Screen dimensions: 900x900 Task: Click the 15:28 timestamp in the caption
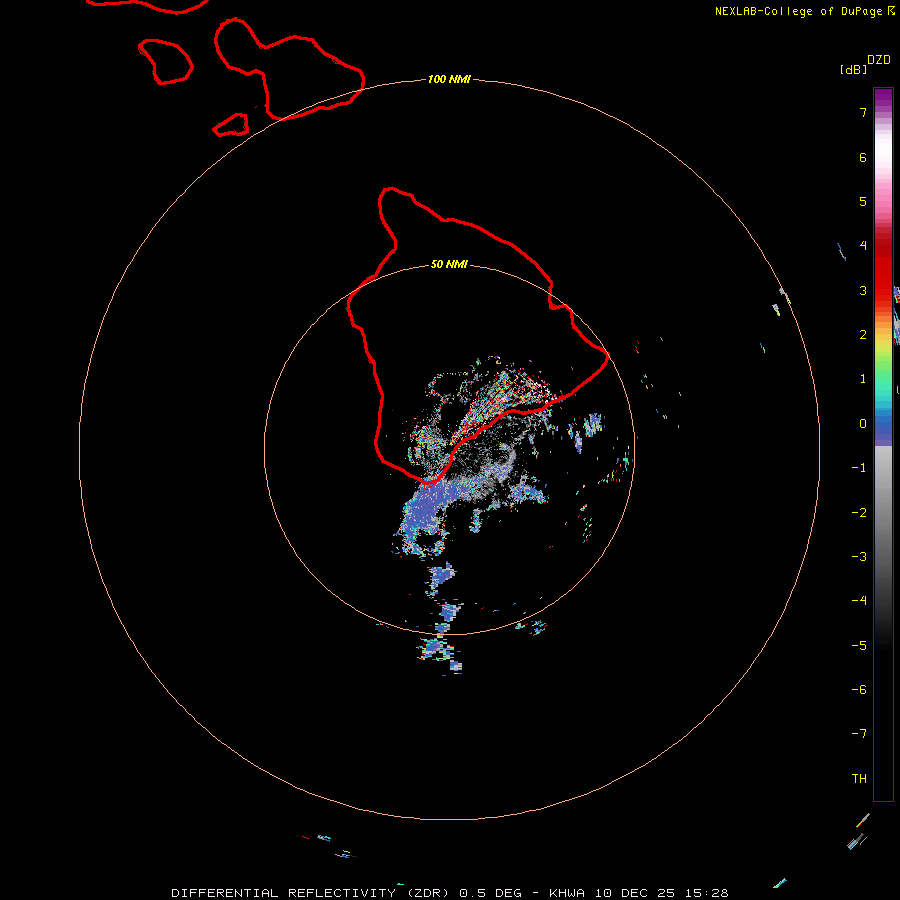point(707,893)
